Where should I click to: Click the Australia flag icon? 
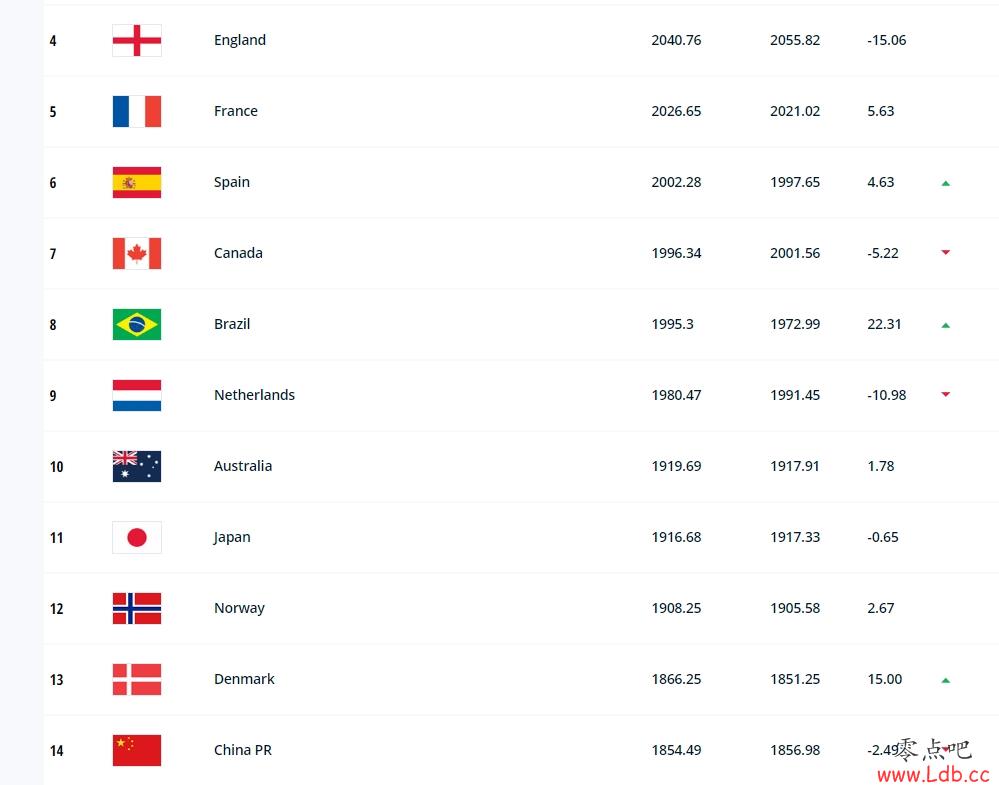coord(137,466)
